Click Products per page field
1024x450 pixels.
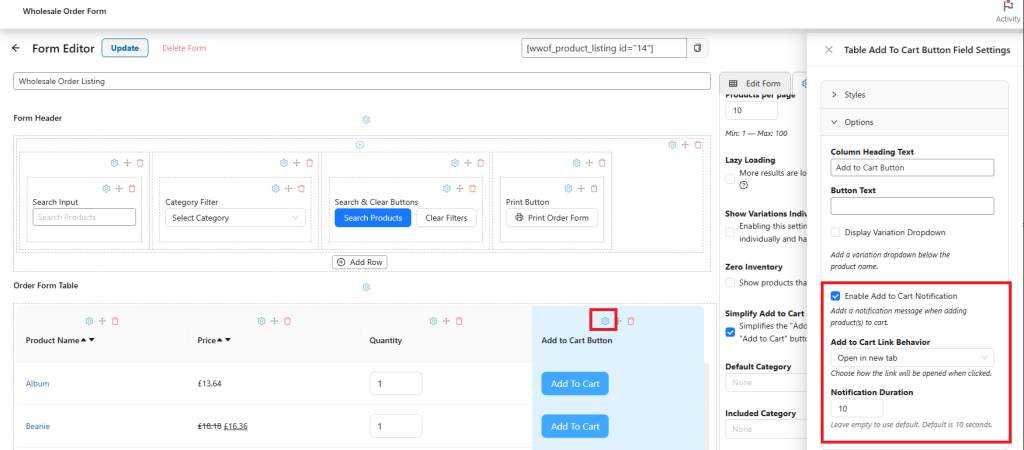pyautogui.click(x=752, y=110)
